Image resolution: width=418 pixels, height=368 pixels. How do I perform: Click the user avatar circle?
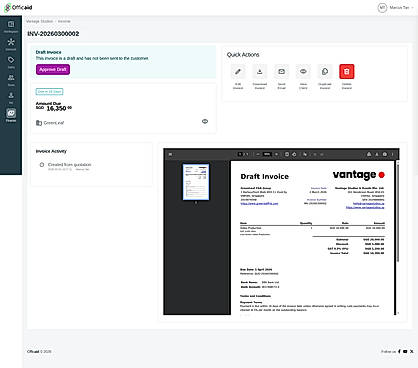[382, 7]
